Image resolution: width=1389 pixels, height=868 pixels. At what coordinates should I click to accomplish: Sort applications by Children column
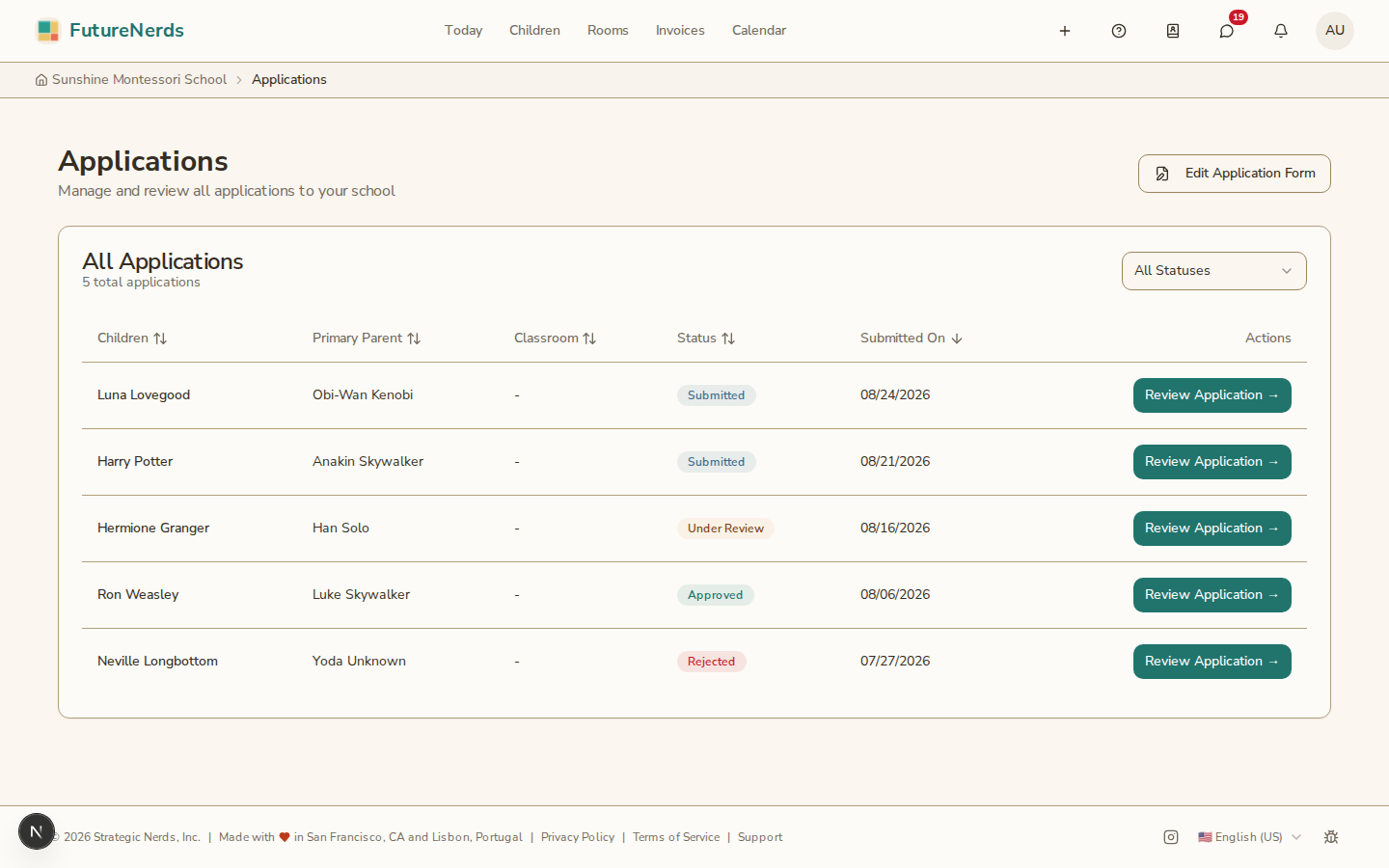click(132, 339)
